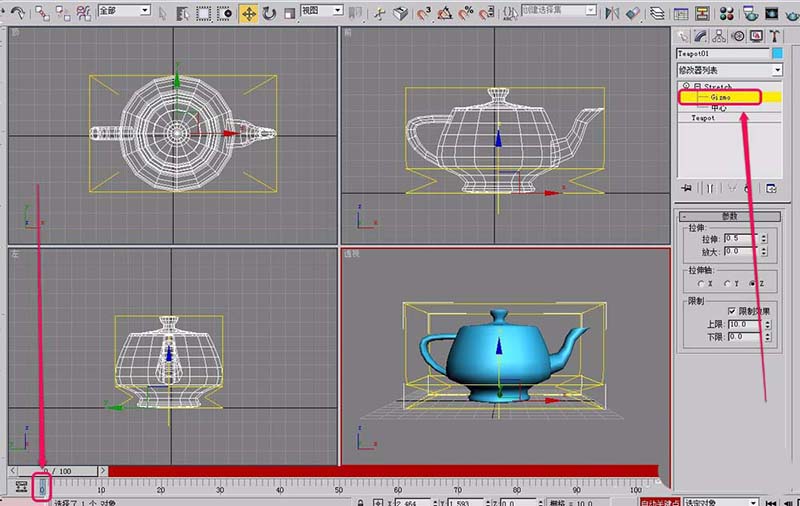Switch to the Create command panel tab
Screen dimensions: 800x506
pos(682,36)
